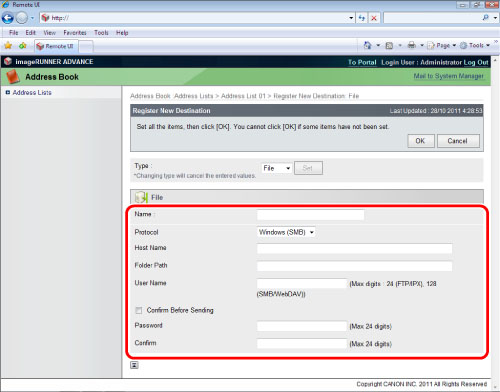500x392 pixels.
Task: Click the return-to-top icon below form
Action: [134, 365]
